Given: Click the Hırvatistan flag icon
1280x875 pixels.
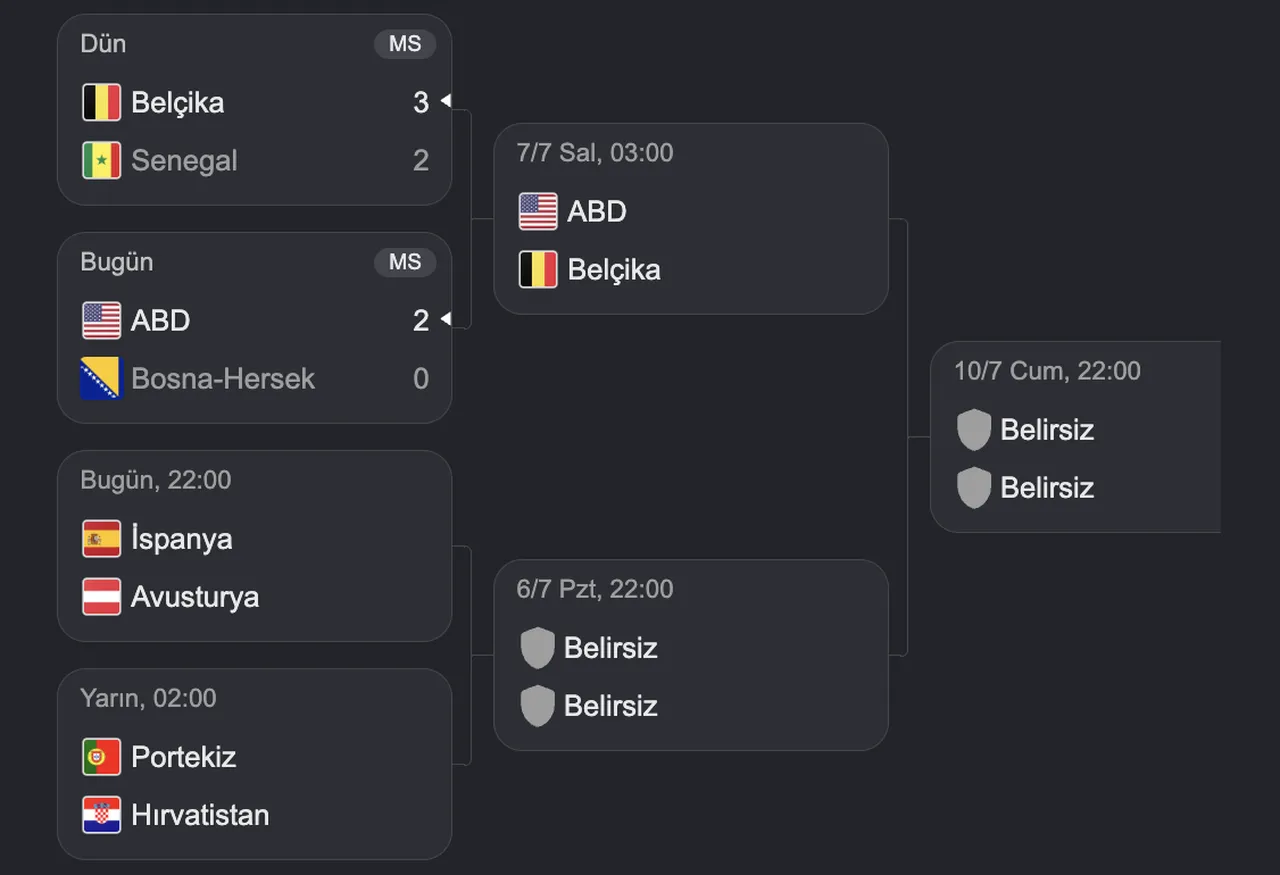Looking at the screenshot, I should click(101, 814).
